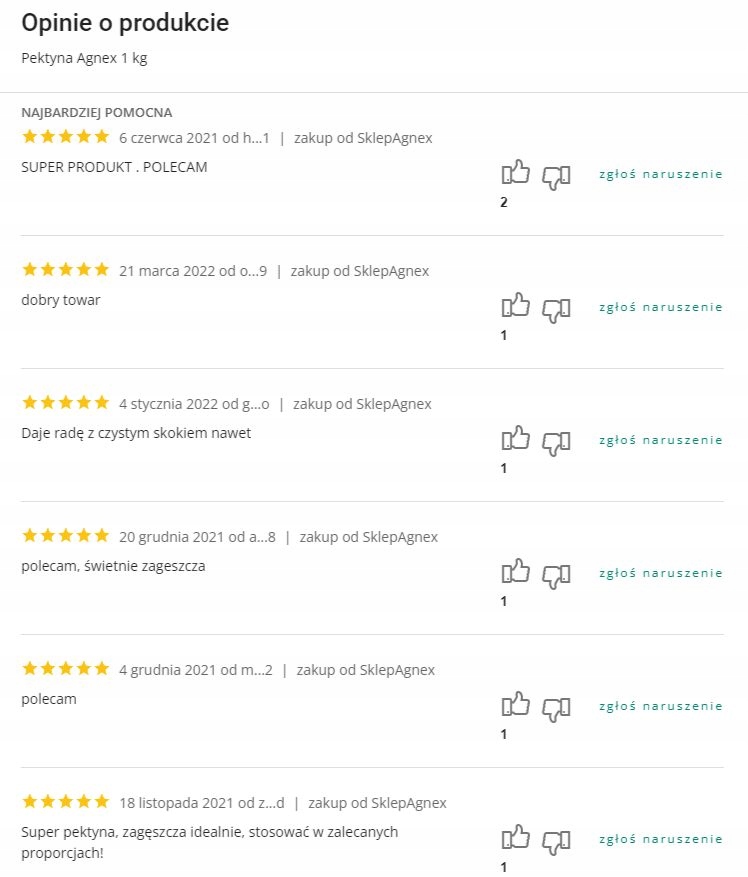Viewport: 748px width, 877px height.
Task: Like the 4 grudnia 2021 "polecam" review
Action: (x=515, y=705)
